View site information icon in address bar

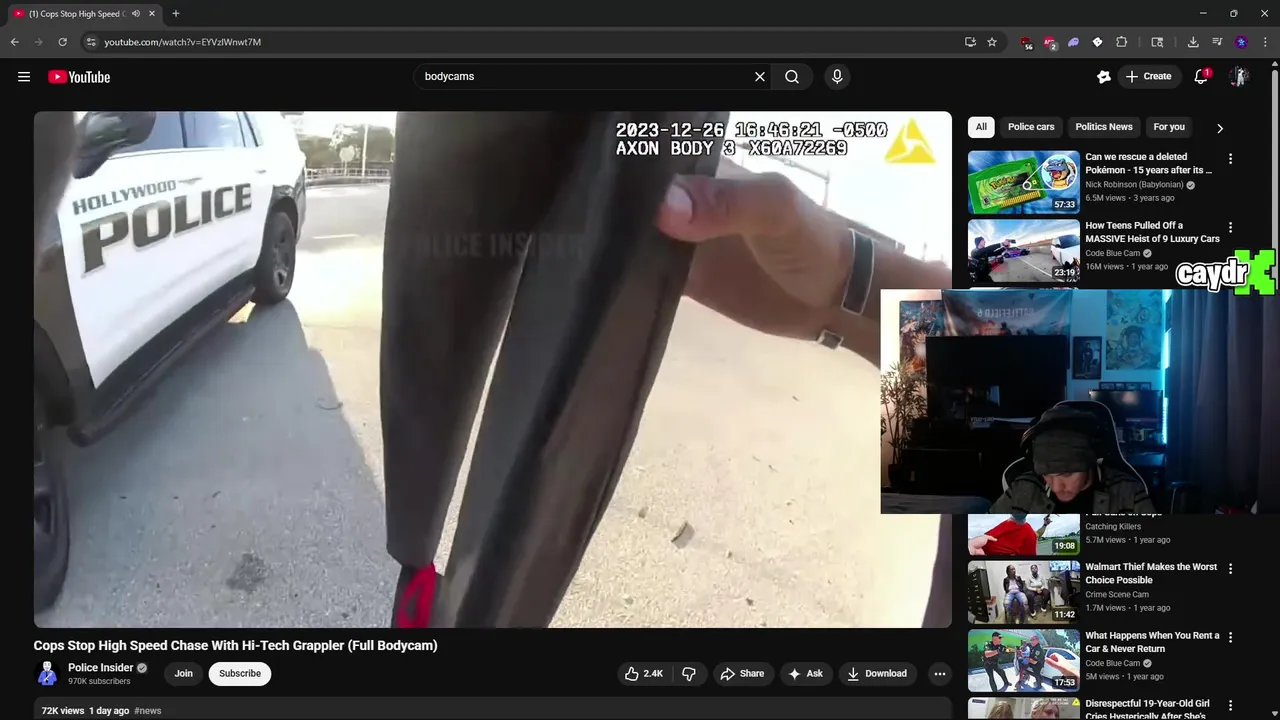click(x=91, y=42)
